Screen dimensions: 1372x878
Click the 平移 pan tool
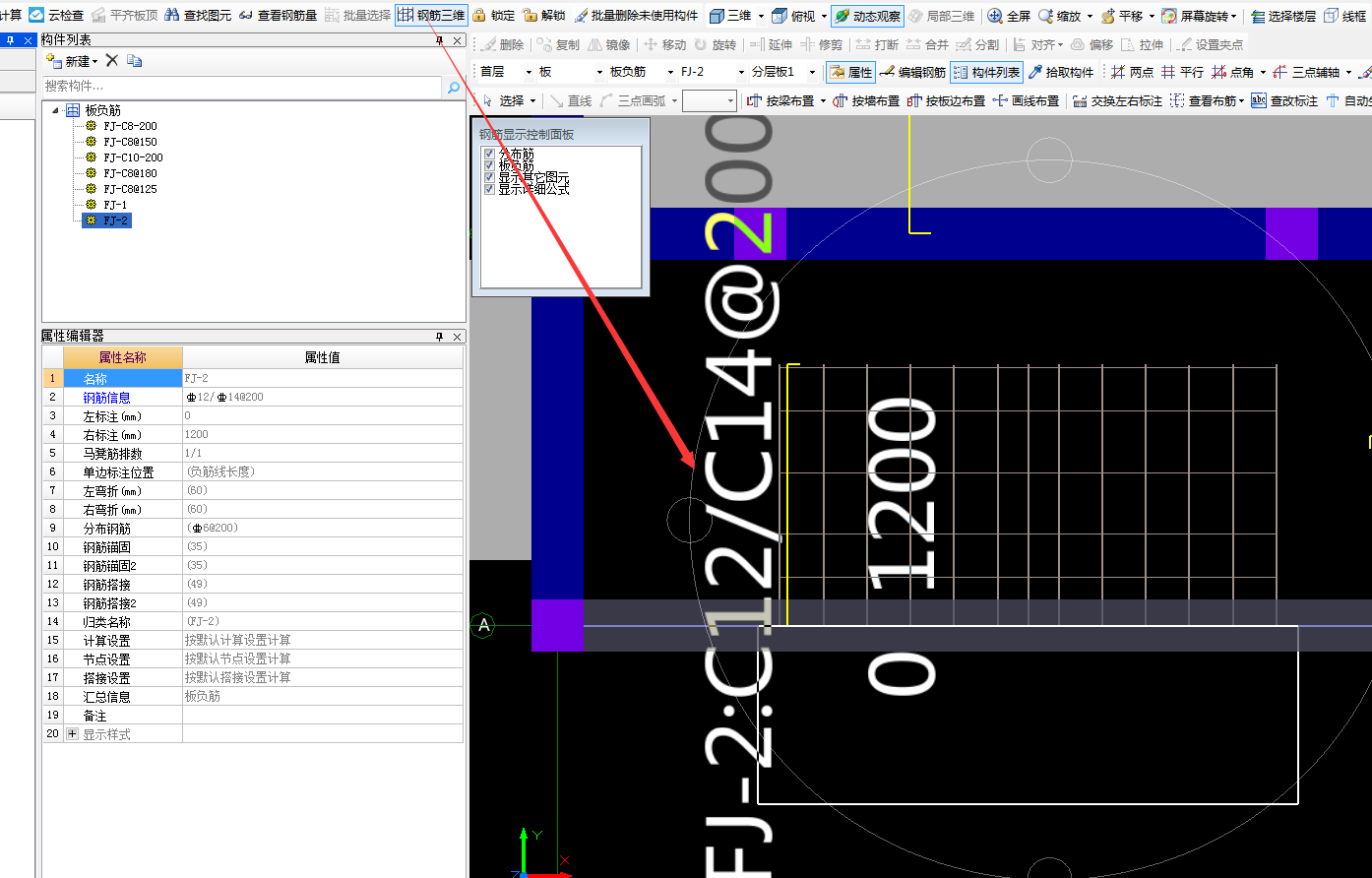tap(1123, 16)
